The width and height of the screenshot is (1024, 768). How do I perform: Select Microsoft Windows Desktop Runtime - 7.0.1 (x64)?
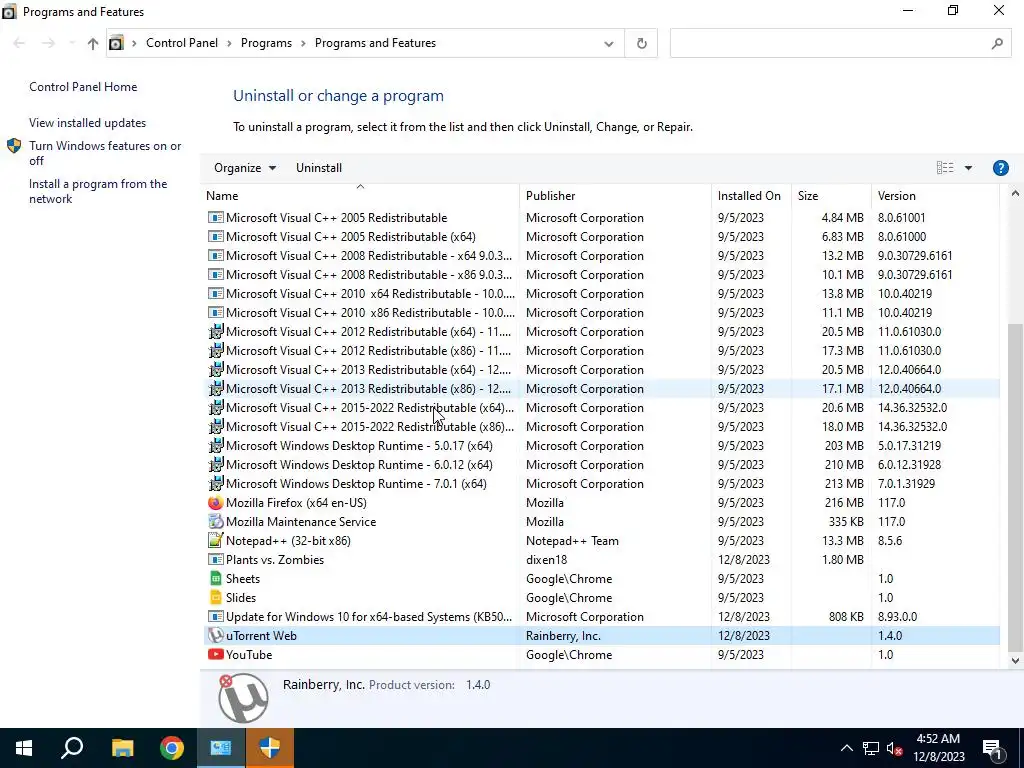[x=601, y=484]
